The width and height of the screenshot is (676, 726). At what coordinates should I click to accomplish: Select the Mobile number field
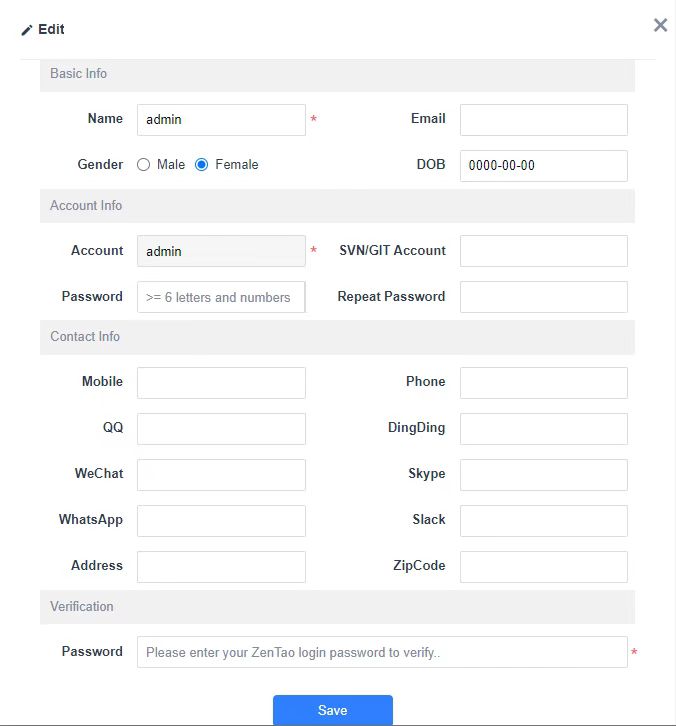(x=221, y=382)
